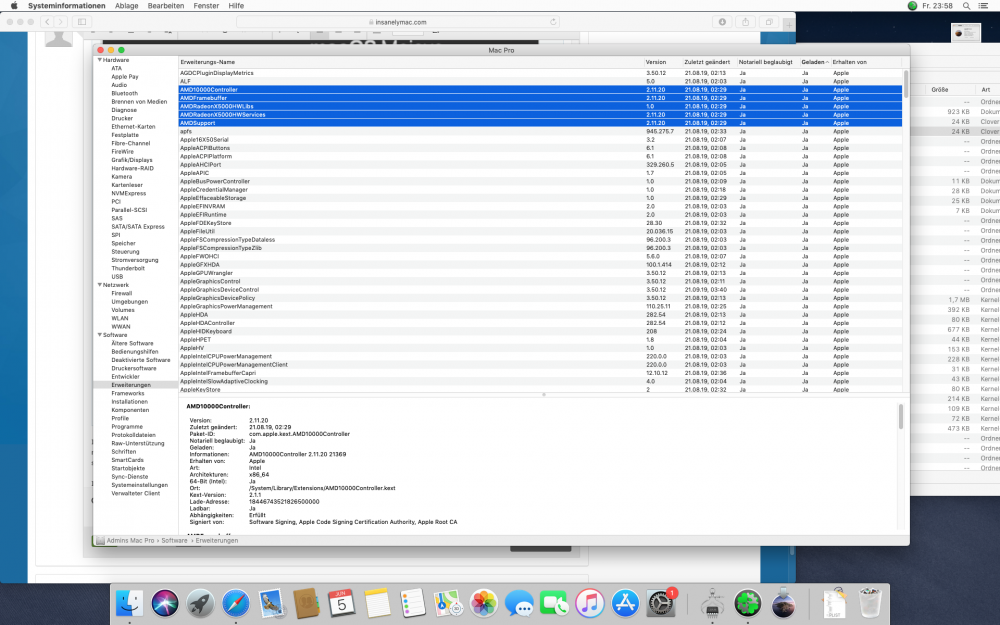The height and width of the screenshot is (625, 1000).
Task: Sort by Version column header
Action: (663, 62)
